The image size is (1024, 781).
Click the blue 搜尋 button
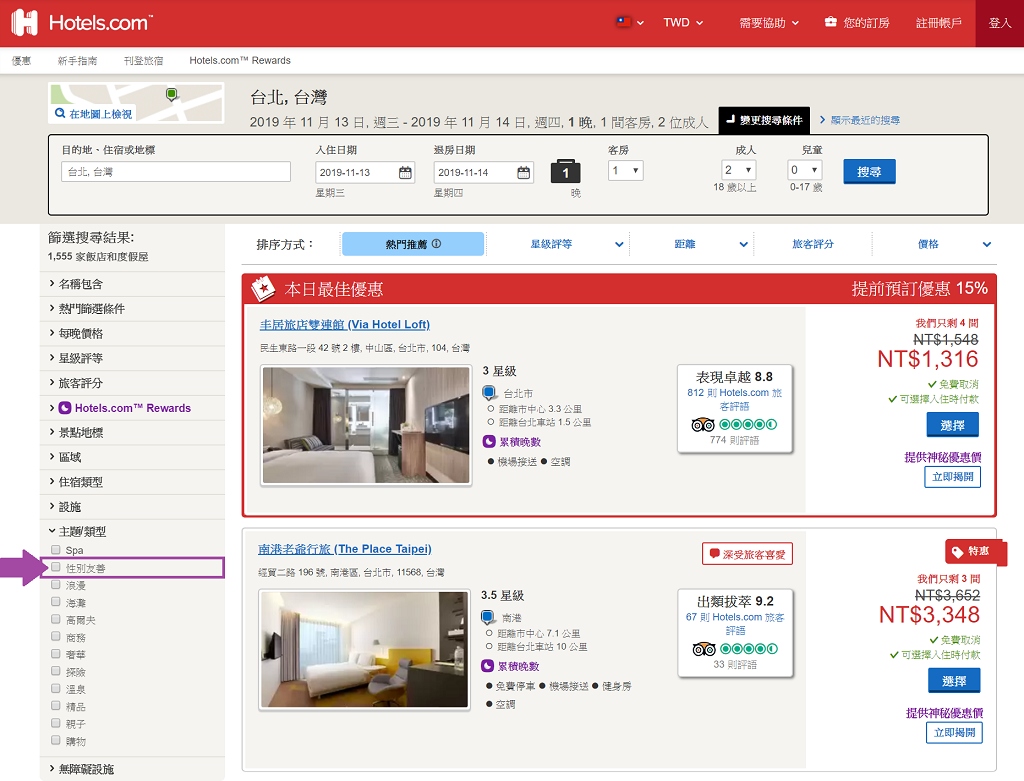pyautogui.click(x=869, y=172)
